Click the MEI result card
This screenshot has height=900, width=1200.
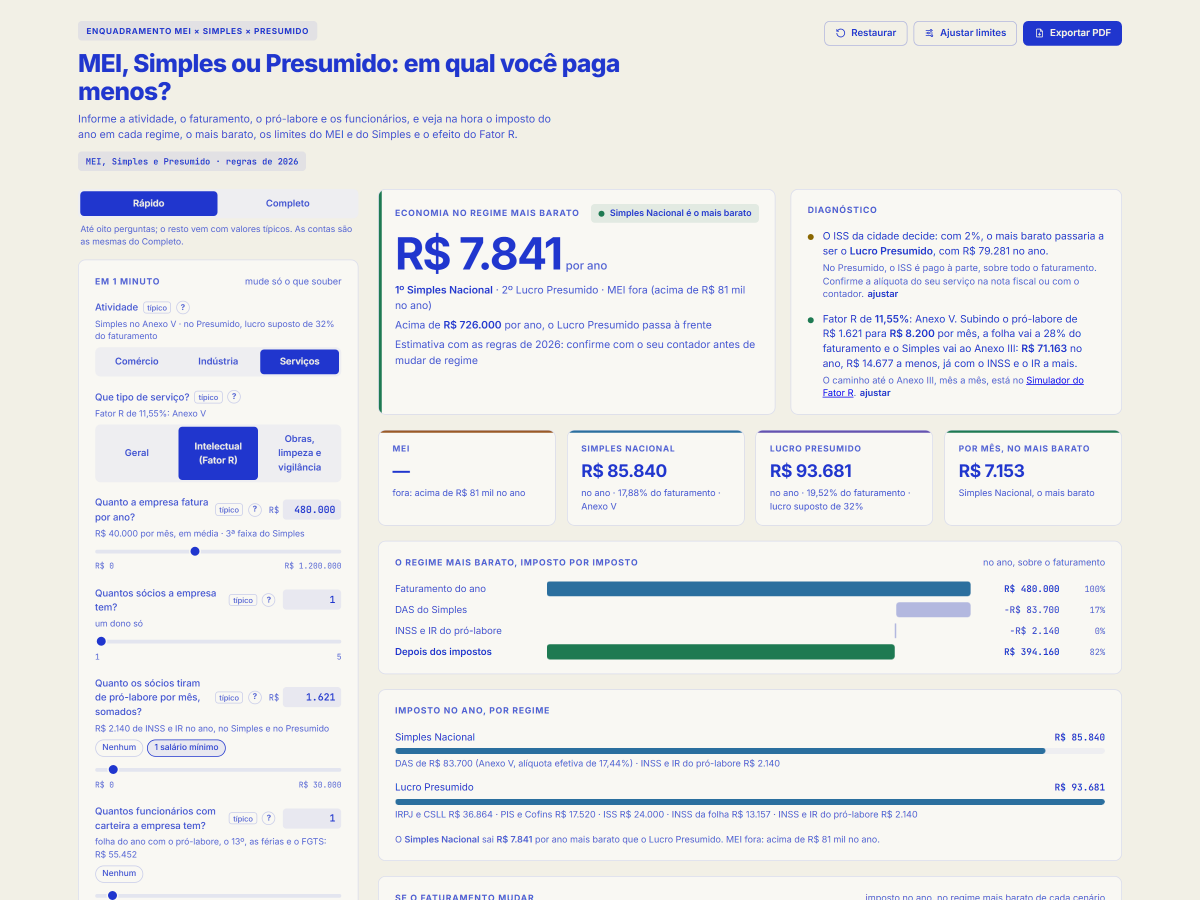pos(467,478)
